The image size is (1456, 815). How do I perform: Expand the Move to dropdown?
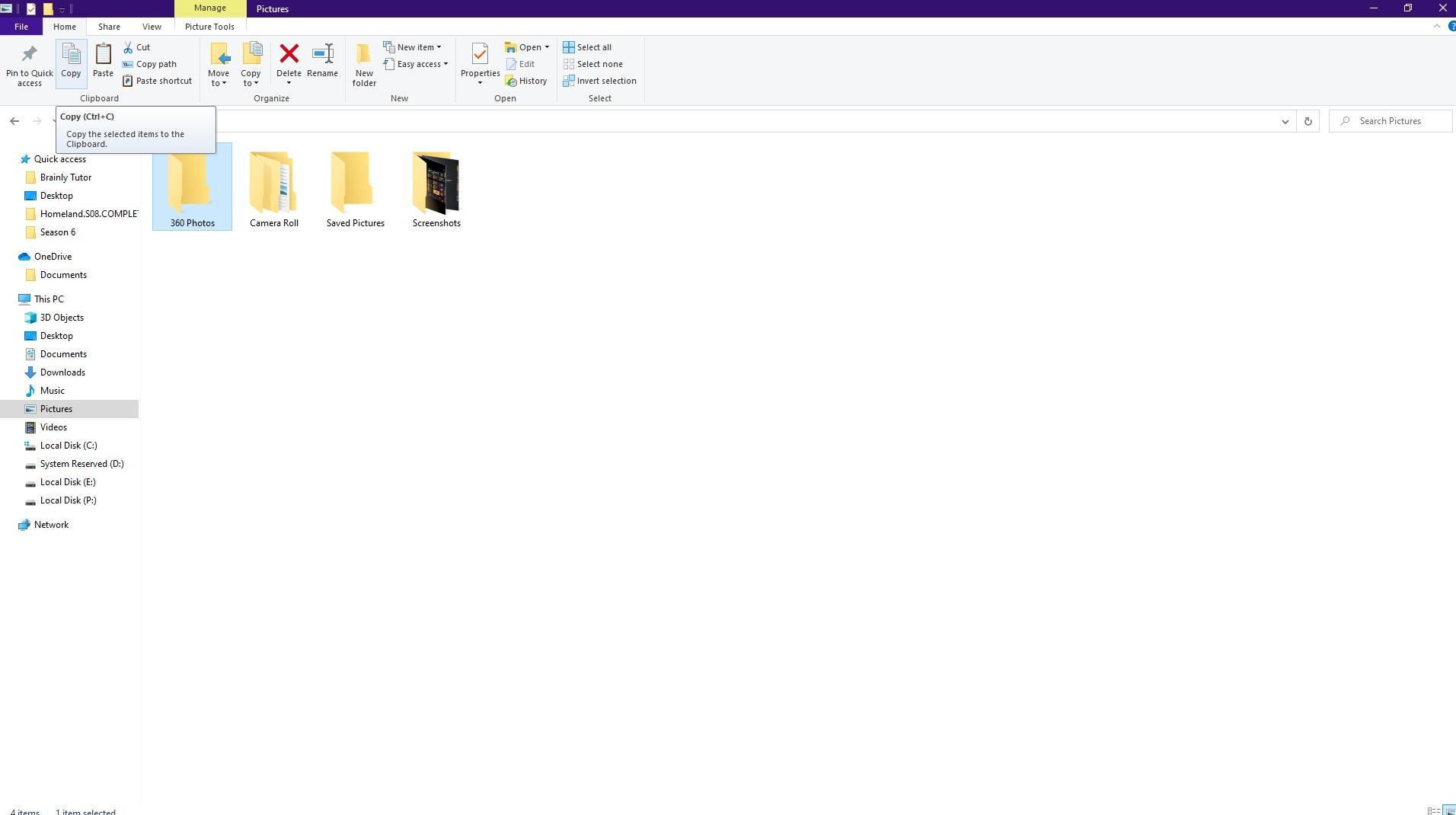(219, 78)
